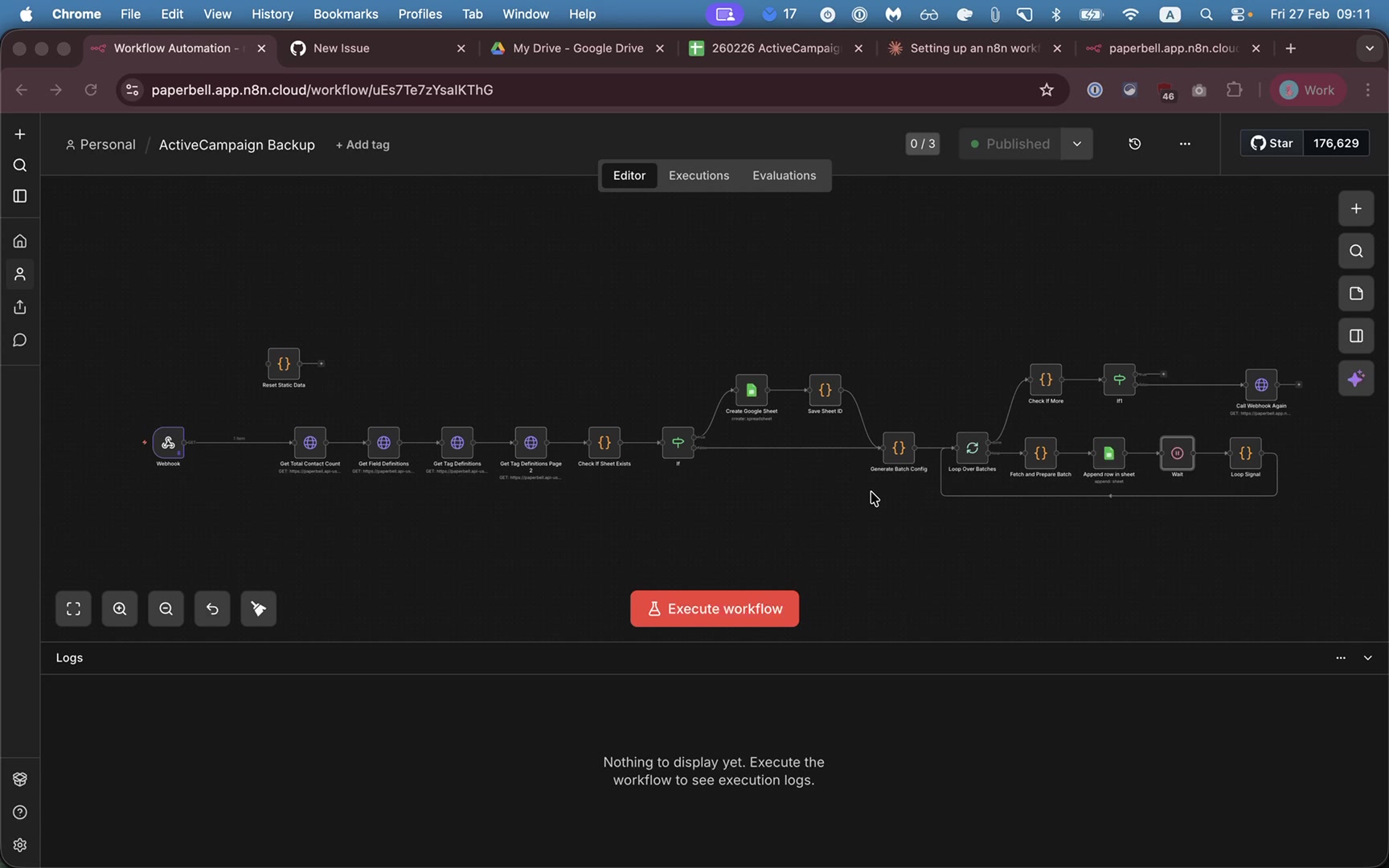
Task: Collapse the Logs panel chevron
Action: tap(1367, 657)
